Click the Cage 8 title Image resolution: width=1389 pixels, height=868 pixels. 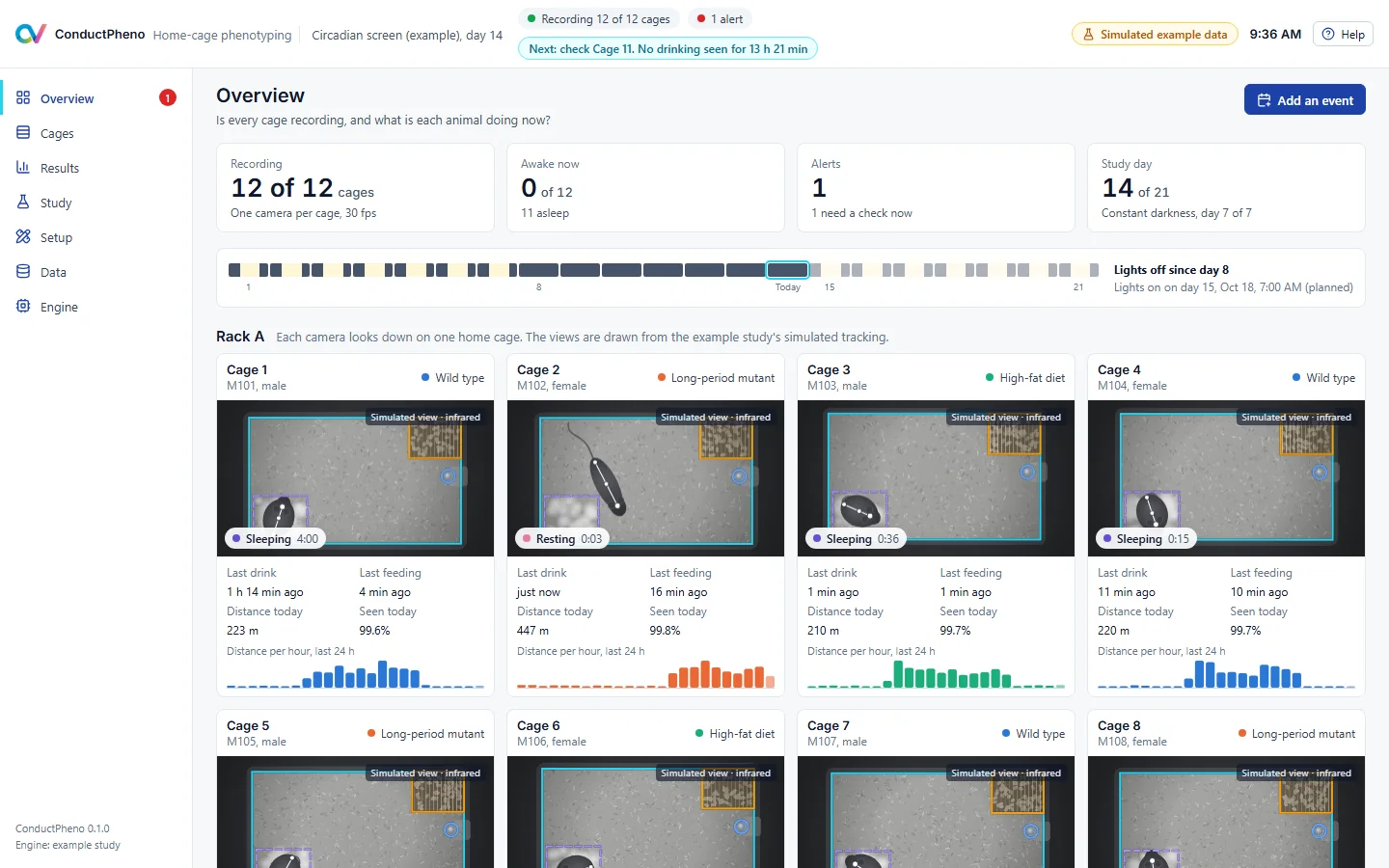point(1119,725)
